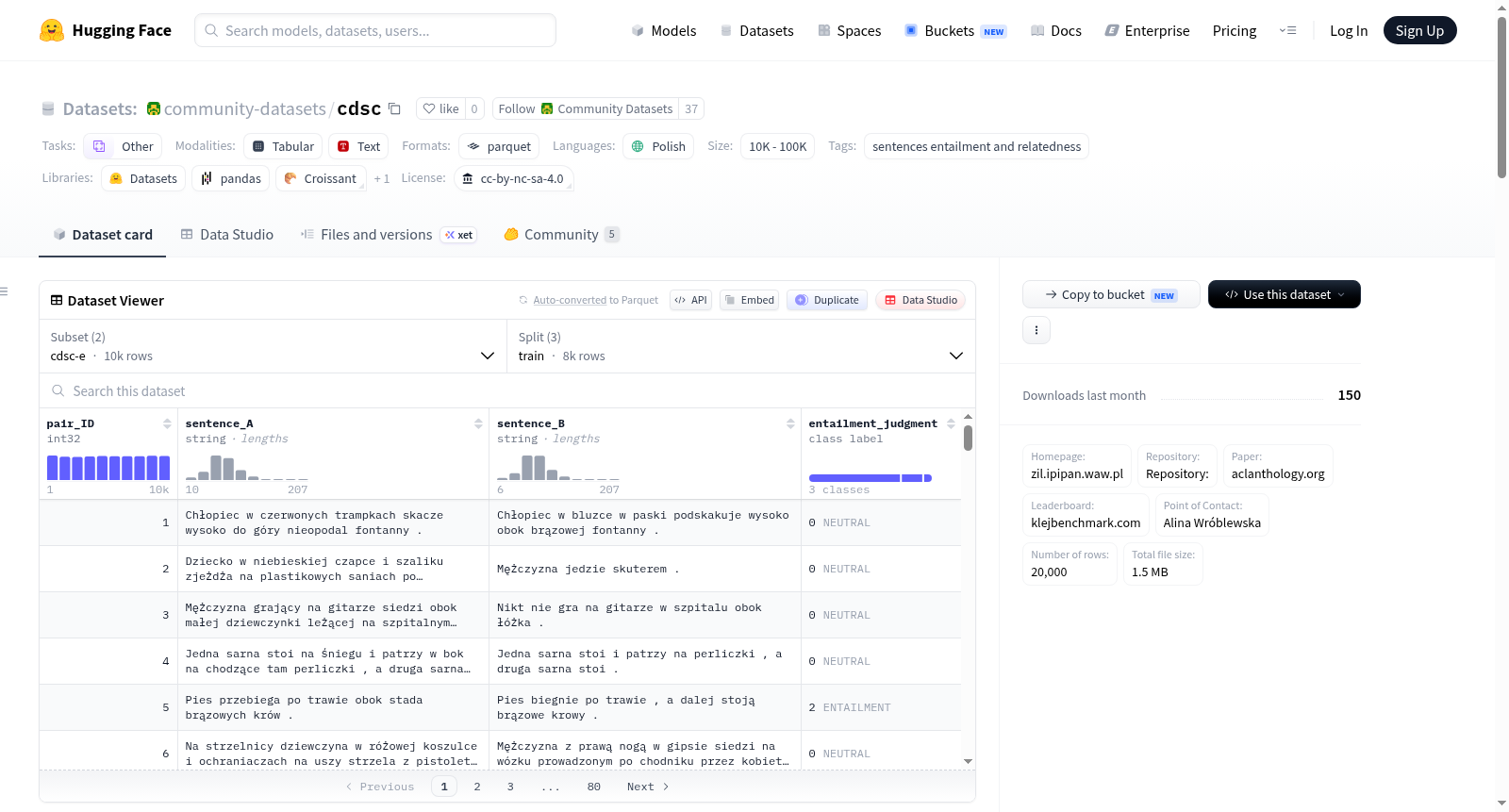Copy dataset name with the copy icon
Image resolution: width=1509 pixels, height=812 pixels.
point(395,108)
